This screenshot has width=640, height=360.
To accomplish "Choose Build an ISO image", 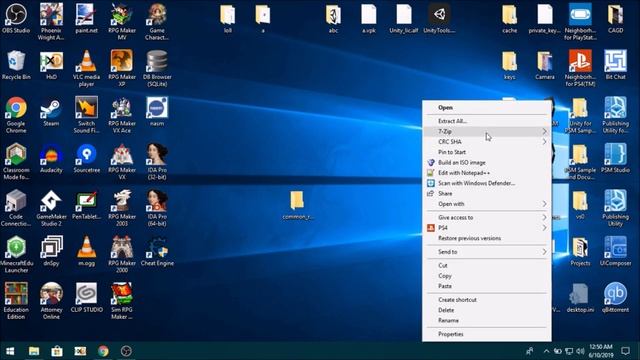I will point(487,162).
